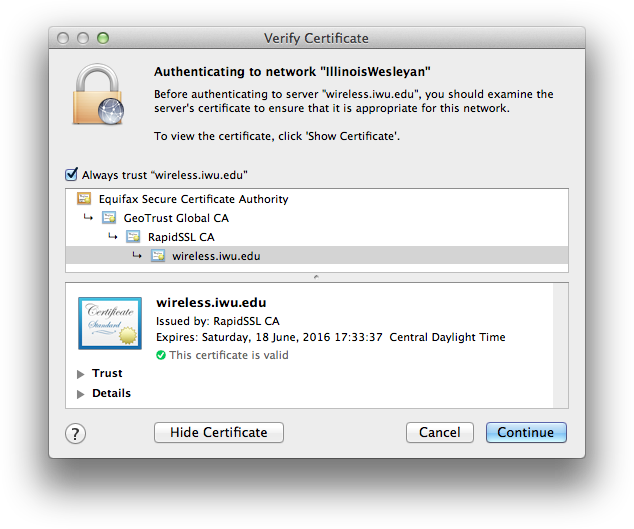
Task: Select wireless.iwu.edu in certificate chain
Action: pos(317,256)
